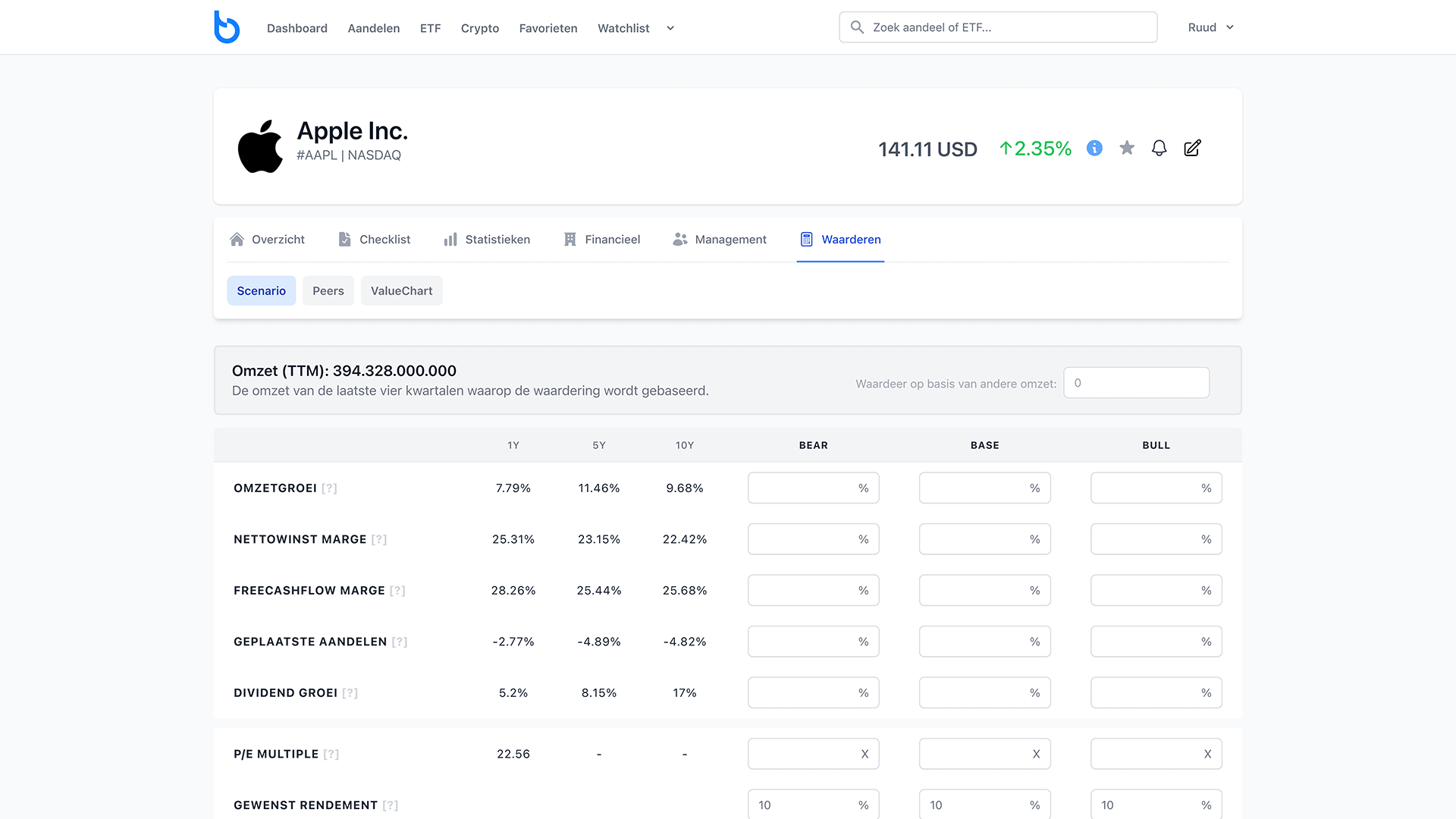The width and height of the screenshot is (1456, 819).
Task: Open help marker next to Gewenst Rendement
Action: [391, 805]
